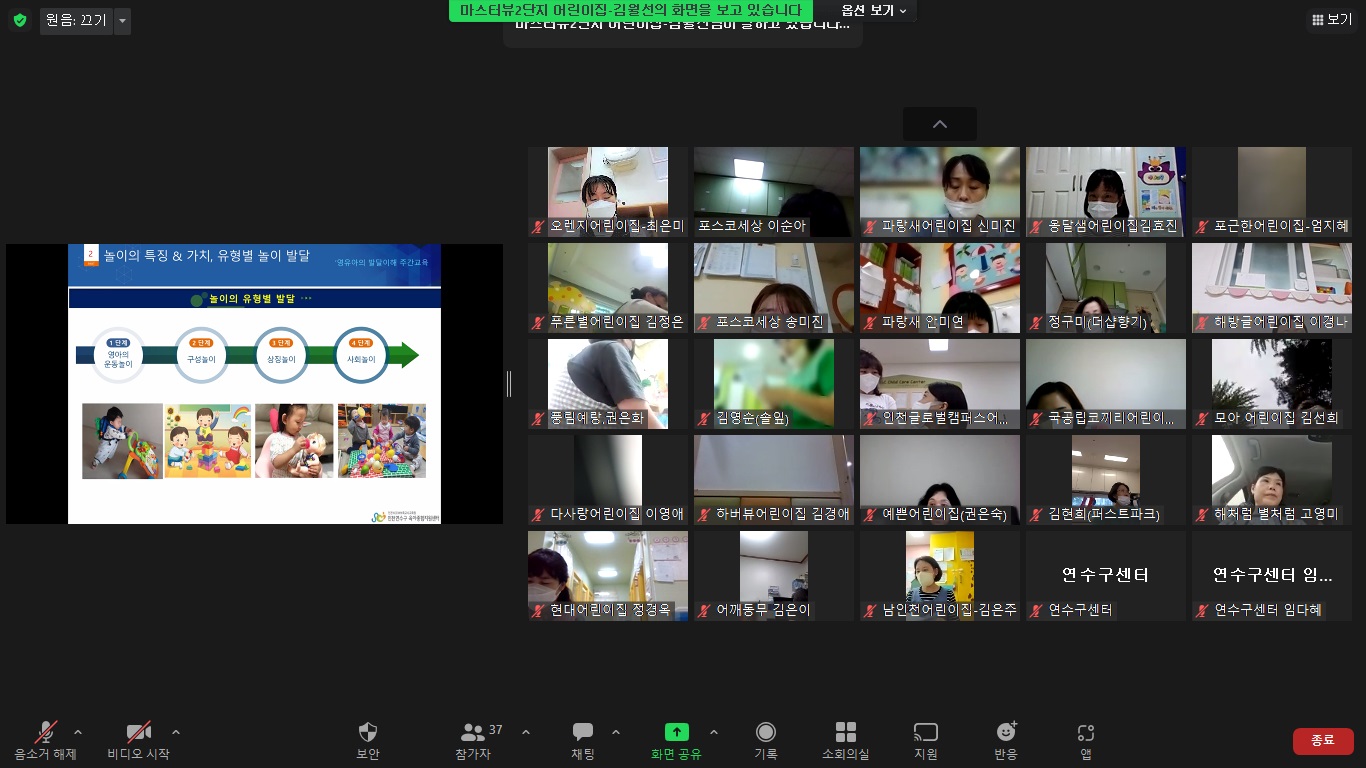This screenshot has height=768, width=1366.
Task: Click the red 종료 end button
Action: (1322, 740)
